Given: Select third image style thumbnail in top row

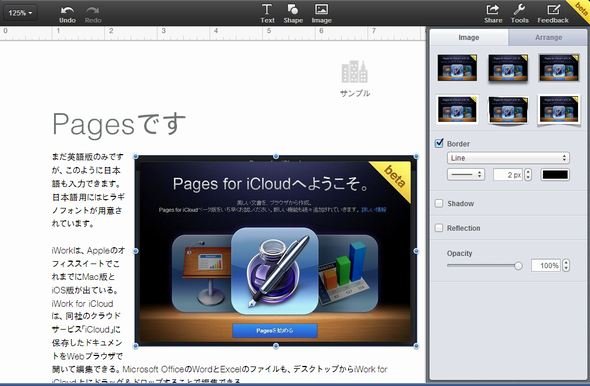Looking at the screenshot, I should [x=559, y=68].
